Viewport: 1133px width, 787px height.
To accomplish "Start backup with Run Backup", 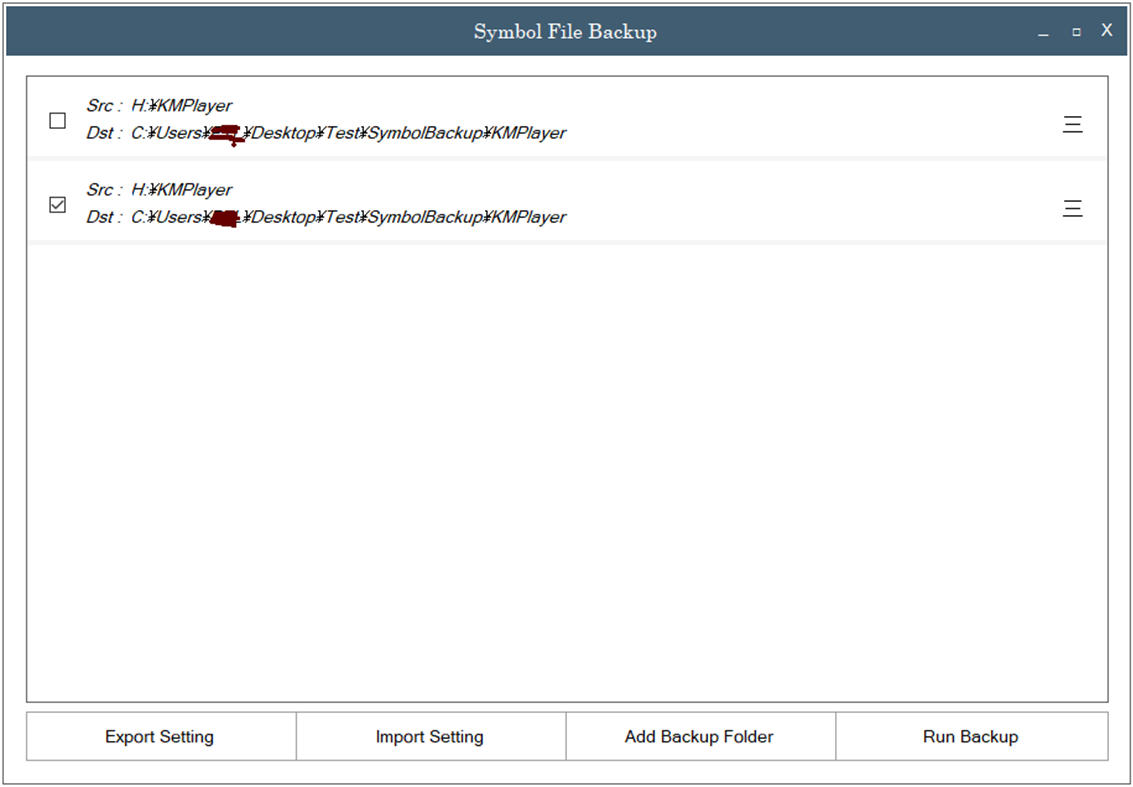I will click(x=970, y=736).
